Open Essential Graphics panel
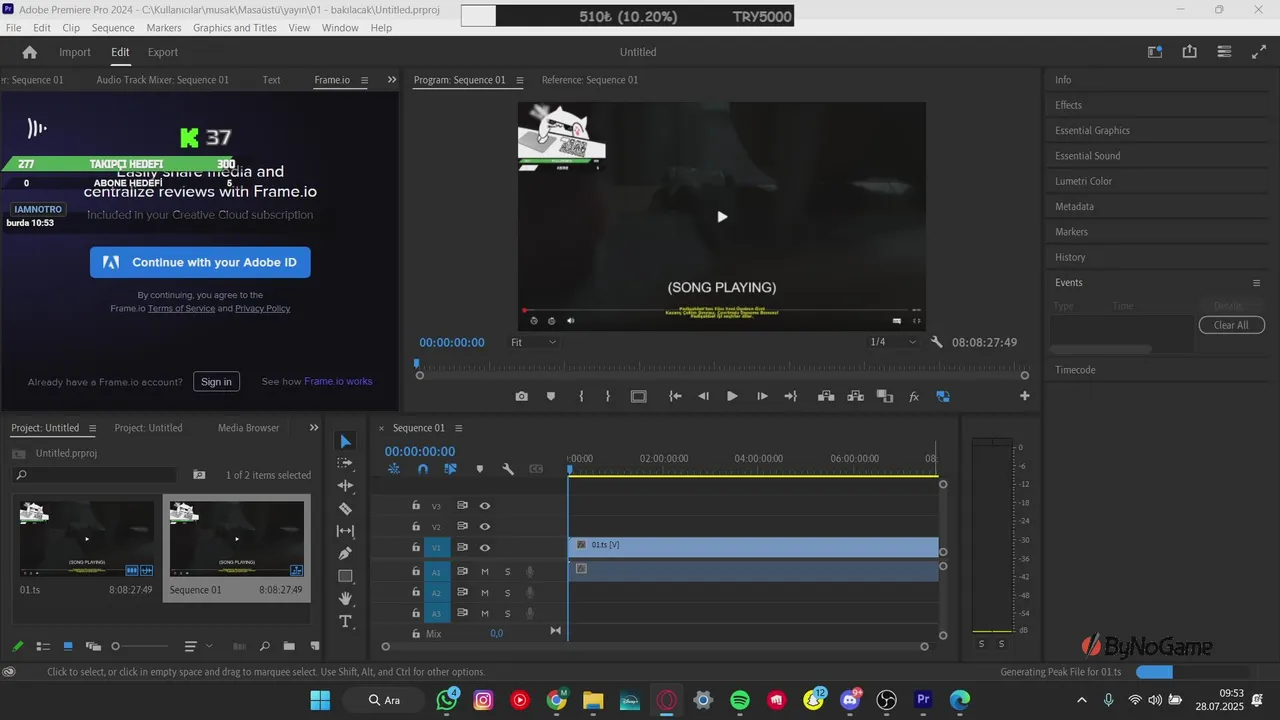The height and width of the screenshot is (720, 1280). pos(1093,130)
